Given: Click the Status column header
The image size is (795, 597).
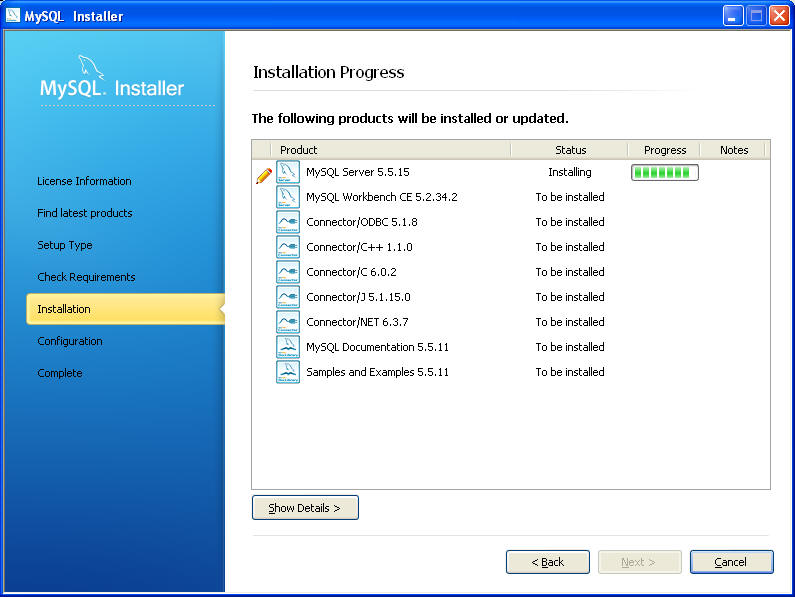Looking at the screenshot, I should pyautogui.click(x=570, y=150).
